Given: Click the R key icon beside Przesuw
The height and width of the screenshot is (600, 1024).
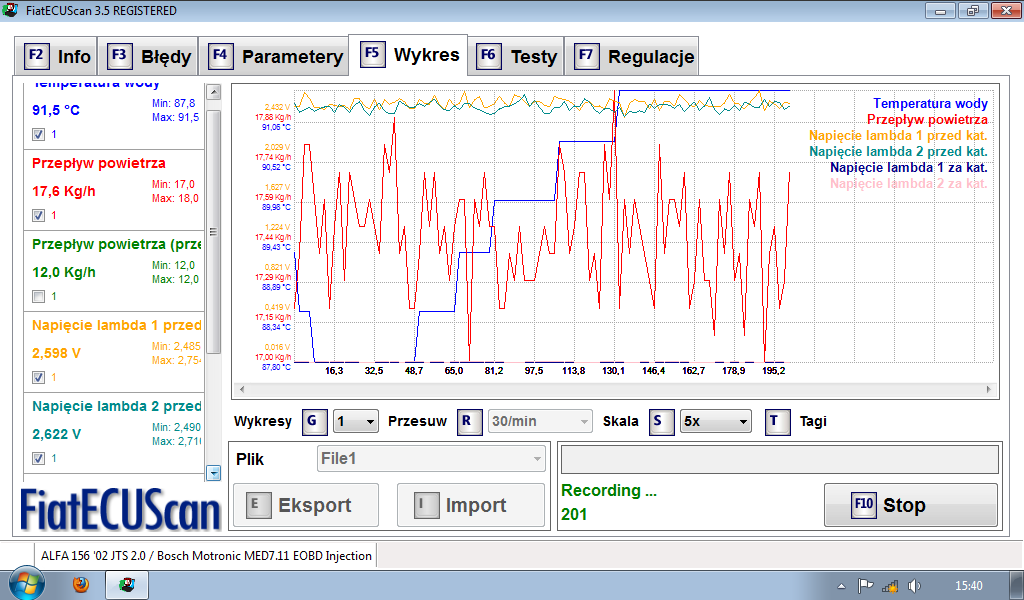Looking at the screenshot, I should coord(469,422).
